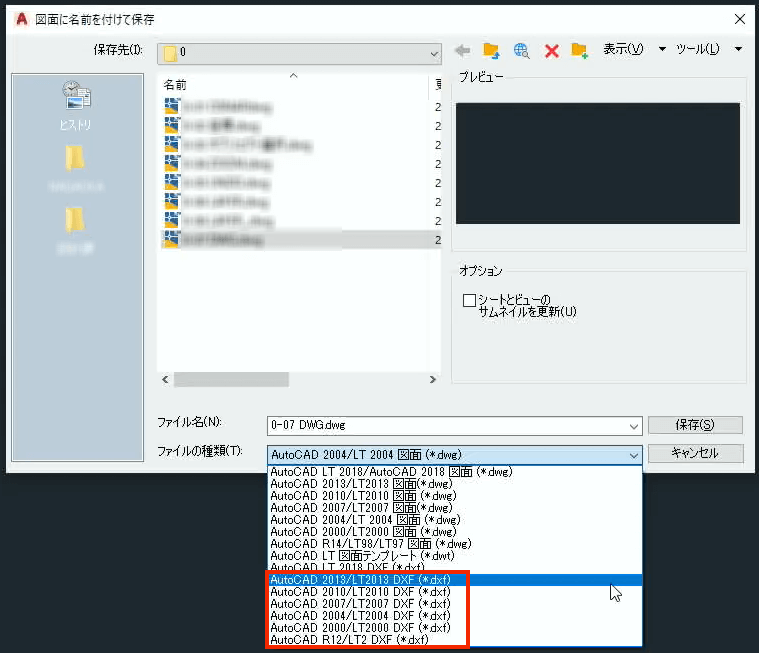Click the Back arrow icon in the toolbar
The width and height of the screenshot is (759, 653).
point(462,50)
